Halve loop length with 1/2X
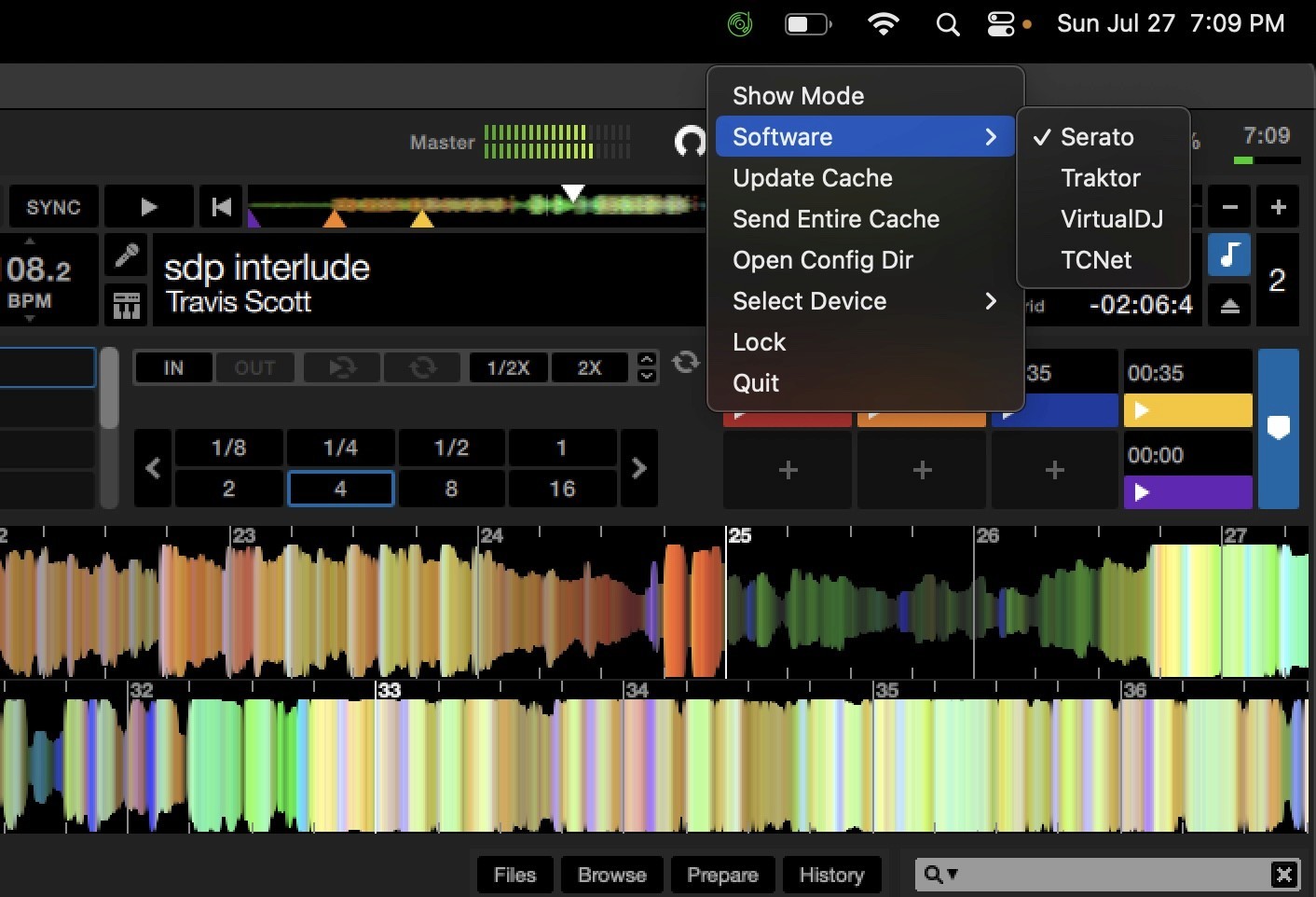1316x897 pixels. [508, 367]
